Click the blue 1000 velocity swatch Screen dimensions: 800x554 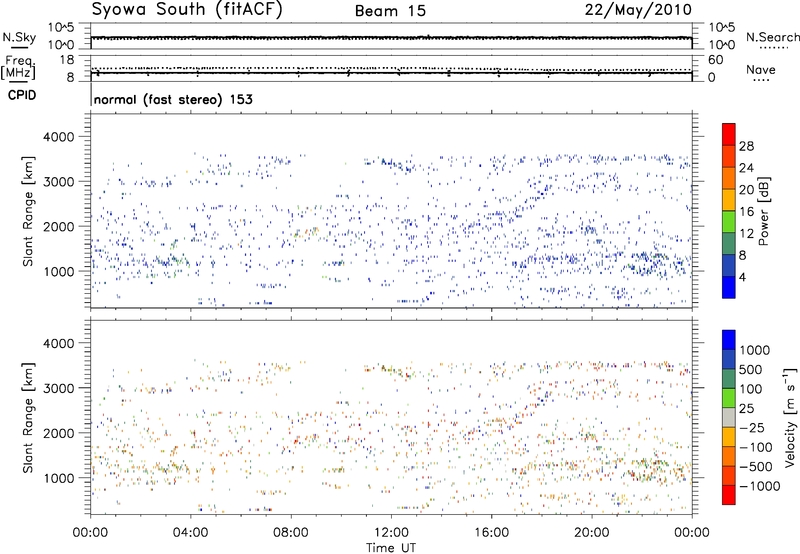tap(729, 340)
